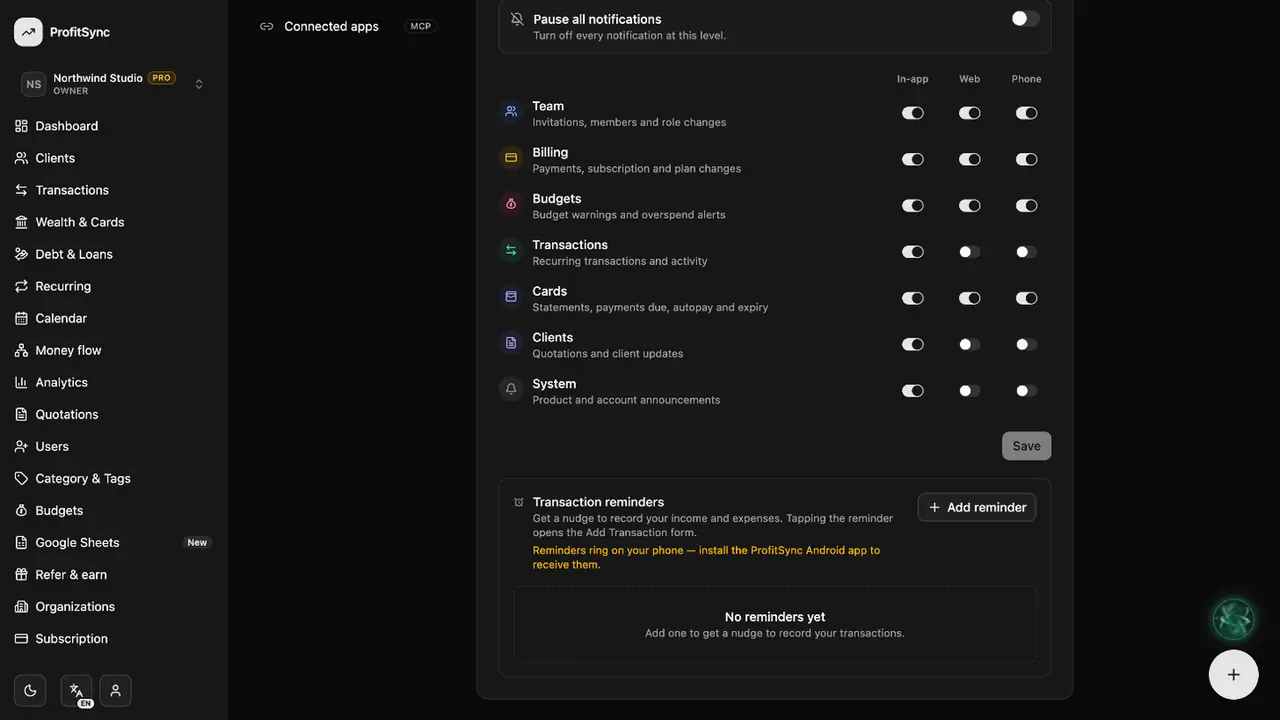Image resolution: width=1280 pixels, height=720 pixels.
Task: Open the Dashboard icon in sidebar
Action: pyautogui.click(x=21, y=126)
